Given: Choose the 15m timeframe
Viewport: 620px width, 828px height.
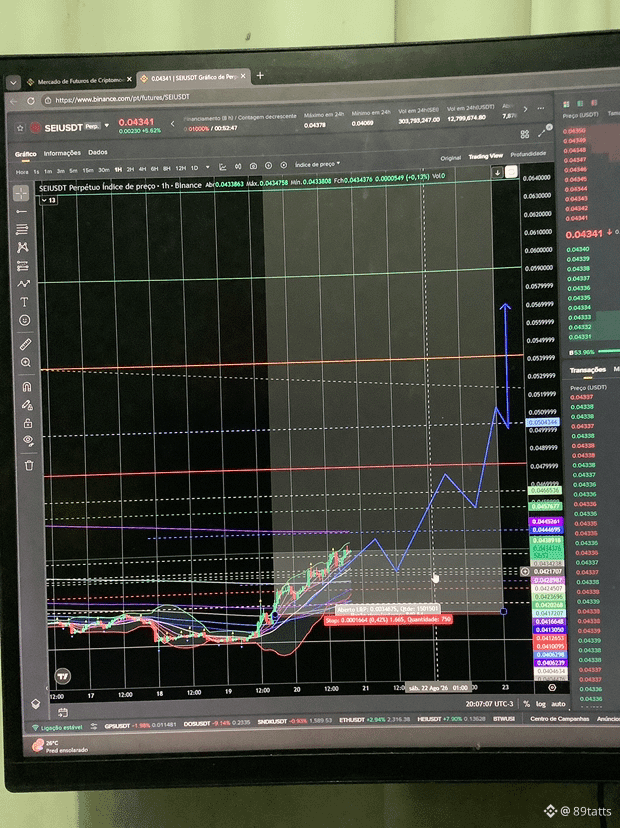Looking at the screenshot, I should [x=88, y=171].
